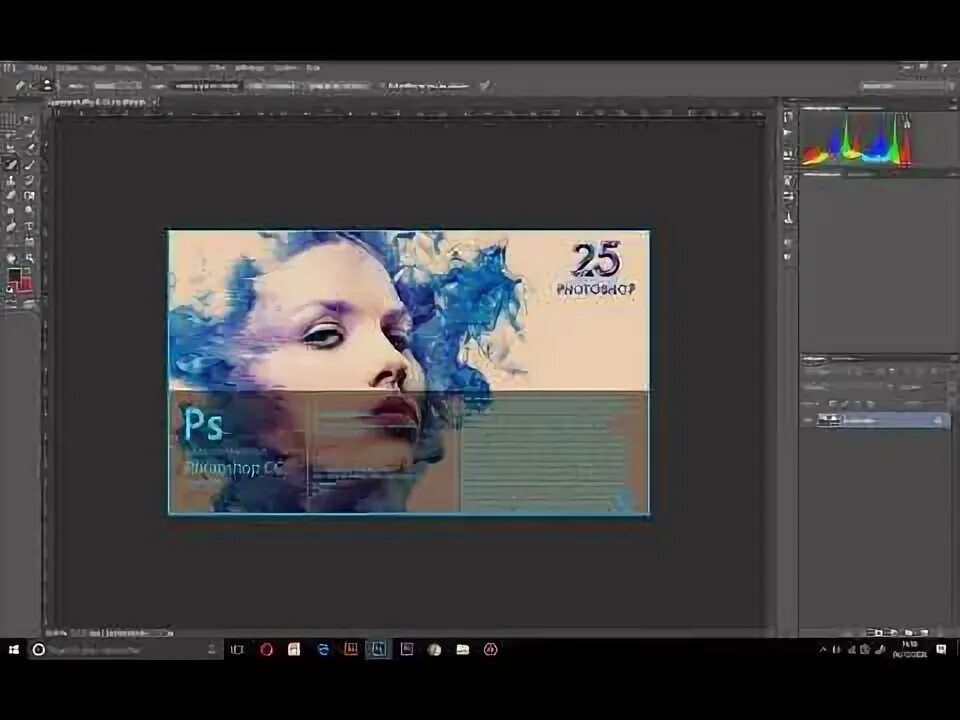
Task: Click the histogram cached data warning icon
Action: [907, 122]
